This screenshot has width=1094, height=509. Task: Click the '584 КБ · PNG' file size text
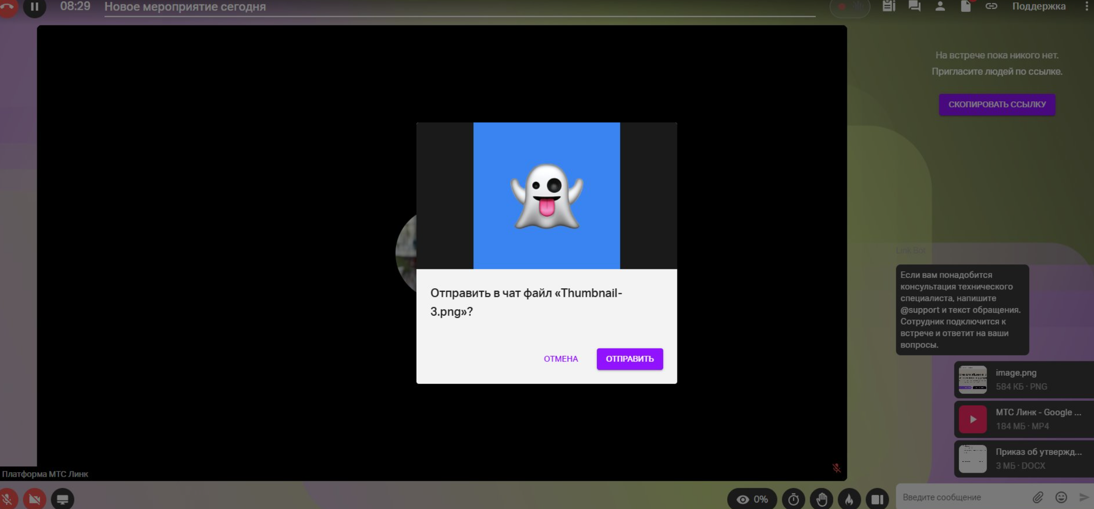1021,387
